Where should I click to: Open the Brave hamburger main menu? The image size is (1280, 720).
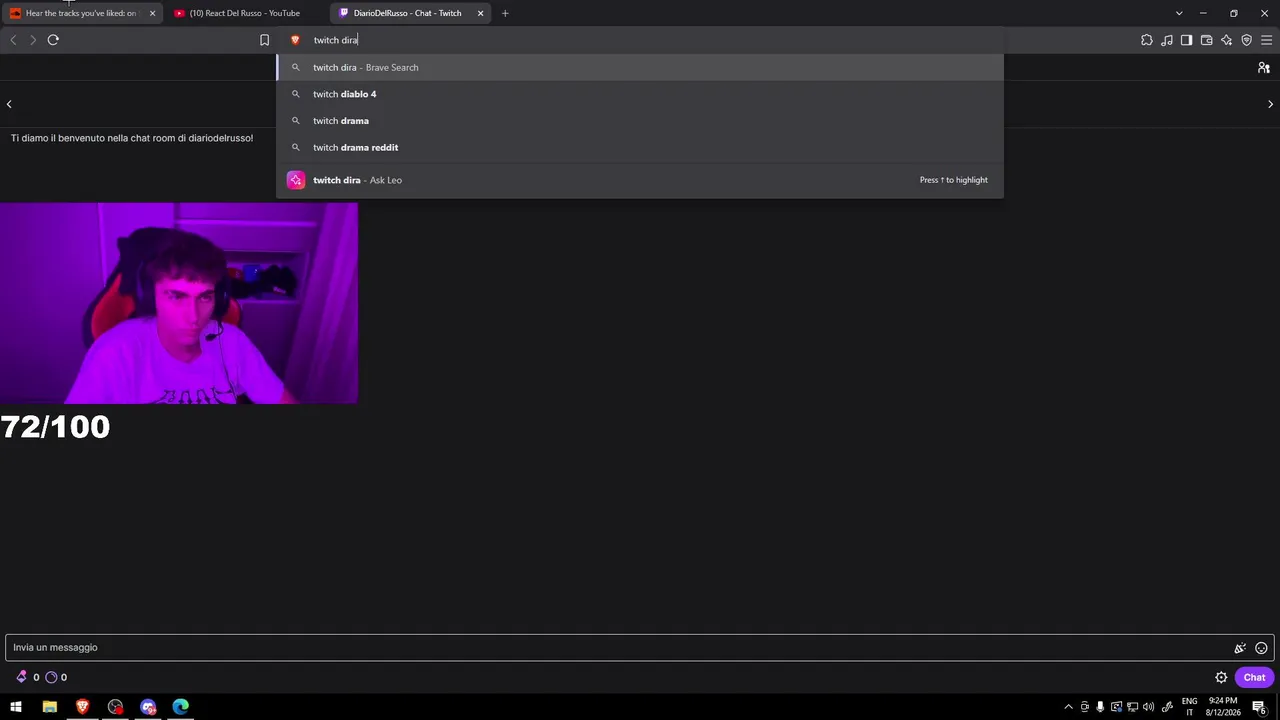pyautogui.click(x=1266, y=40)
